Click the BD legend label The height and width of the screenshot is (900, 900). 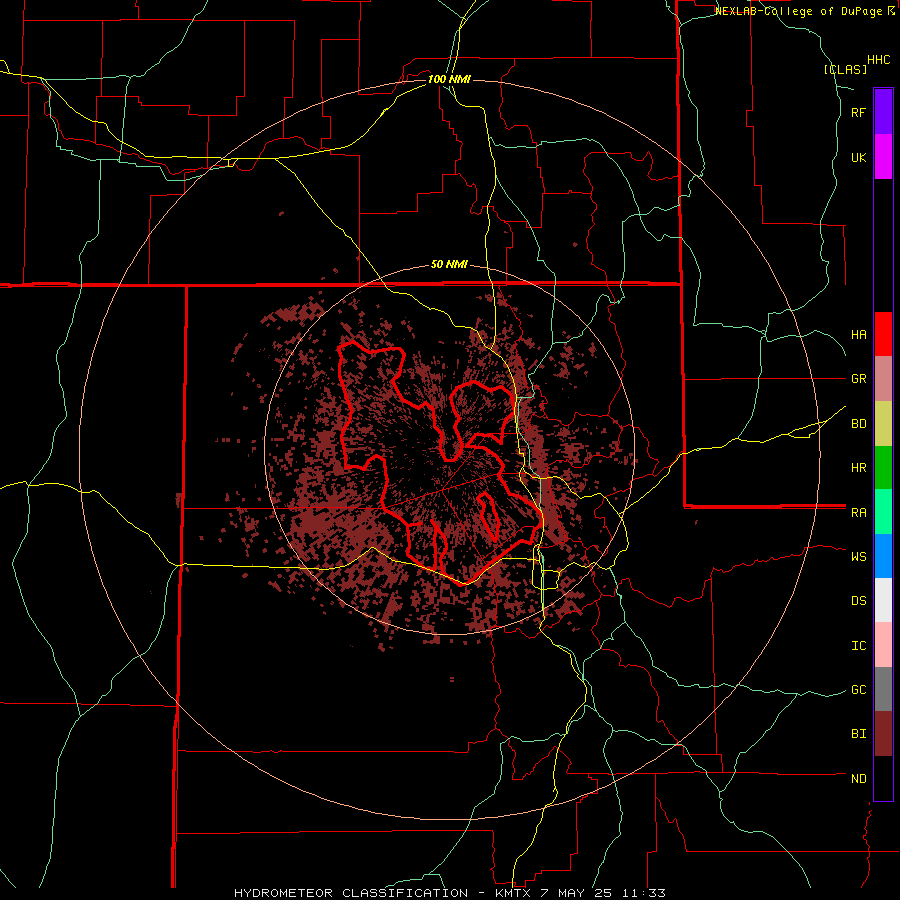[x=858, y=424]
